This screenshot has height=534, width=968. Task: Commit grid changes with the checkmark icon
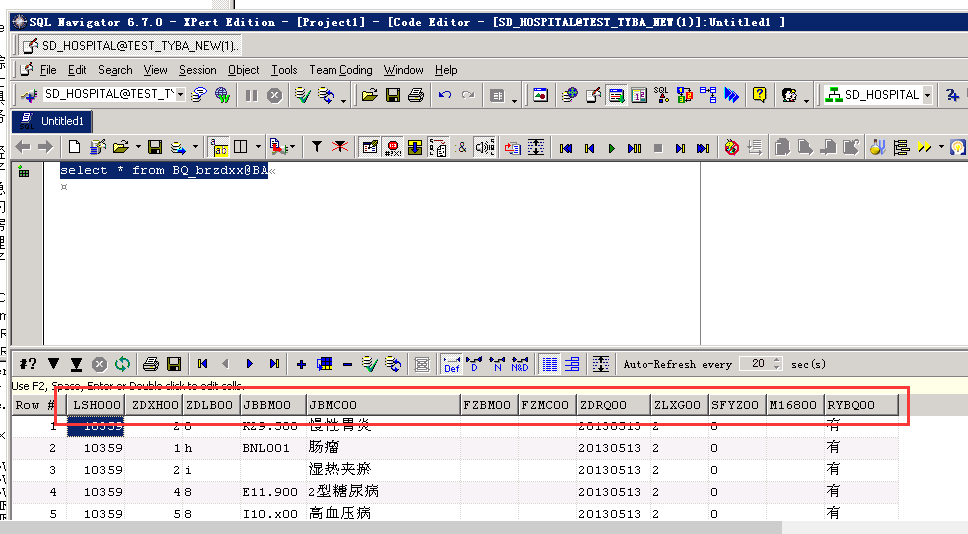tap(369, 364)
